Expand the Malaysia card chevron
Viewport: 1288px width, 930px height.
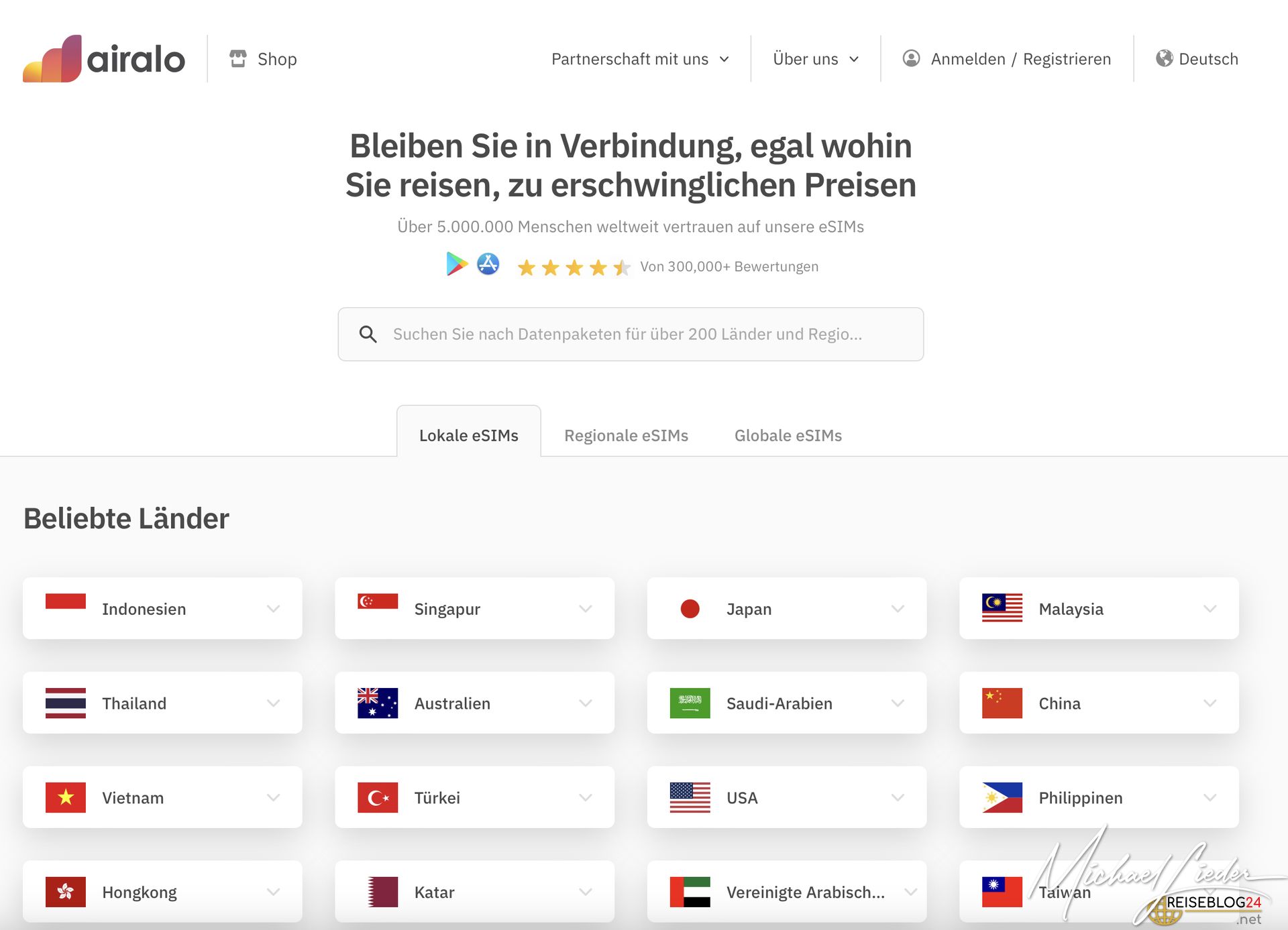[x=1210, y=609]
